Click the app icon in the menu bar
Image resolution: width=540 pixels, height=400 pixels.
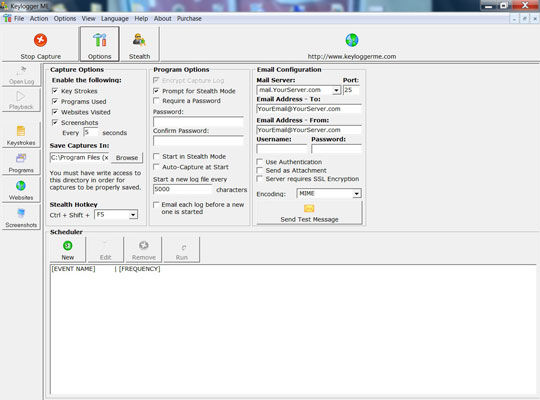7,19
